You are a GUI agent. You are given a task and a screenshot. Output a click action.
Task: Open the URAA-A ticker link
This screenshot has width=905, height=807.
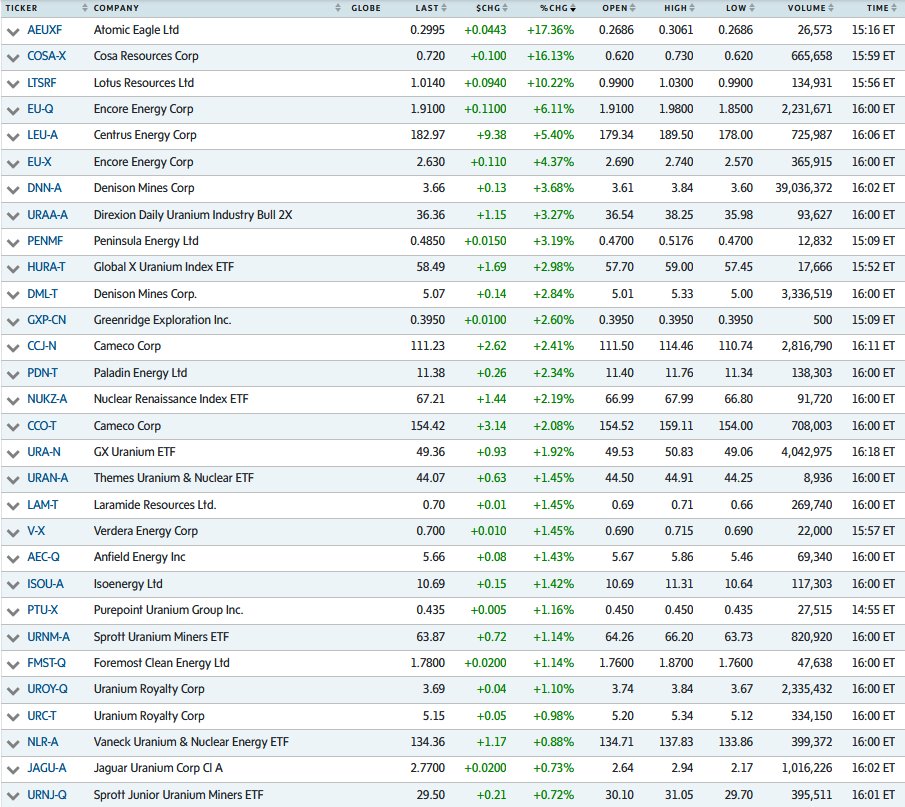click(x=47, y=215)
